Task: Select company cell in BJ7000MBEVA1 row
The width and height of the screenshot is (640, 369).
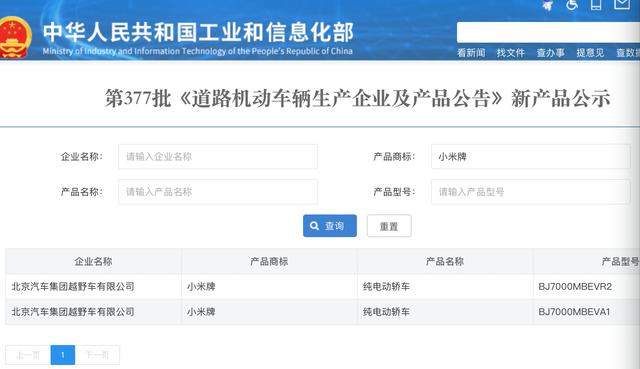Action: tap(93, 312)
